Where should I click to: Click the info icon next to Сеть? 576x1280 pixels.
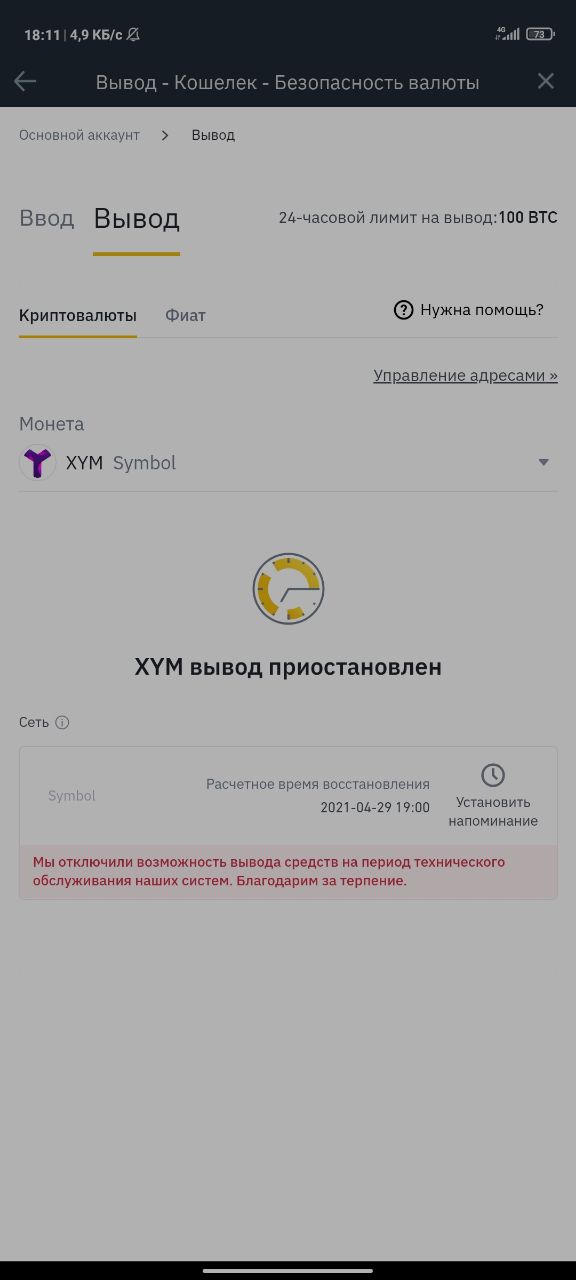(62, 722)
